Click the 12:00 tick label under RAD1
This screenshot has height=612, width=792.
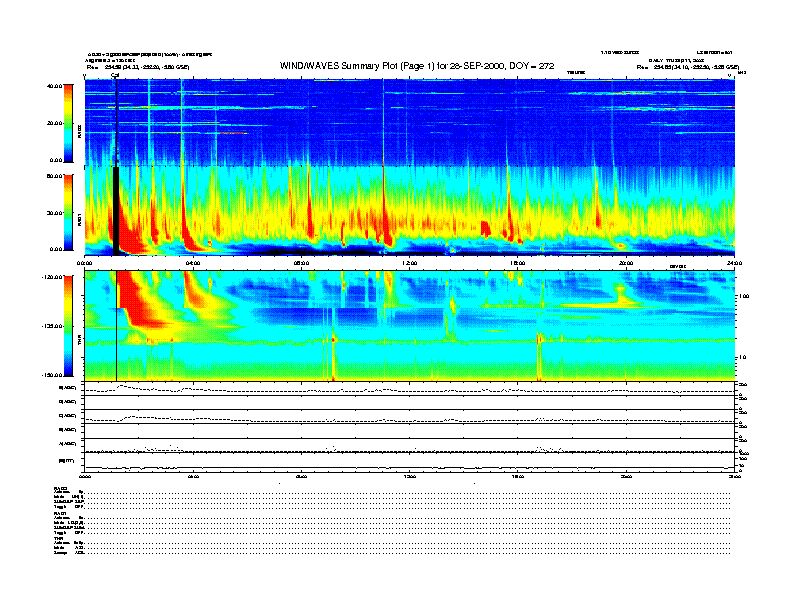click(x=409, y=263)
